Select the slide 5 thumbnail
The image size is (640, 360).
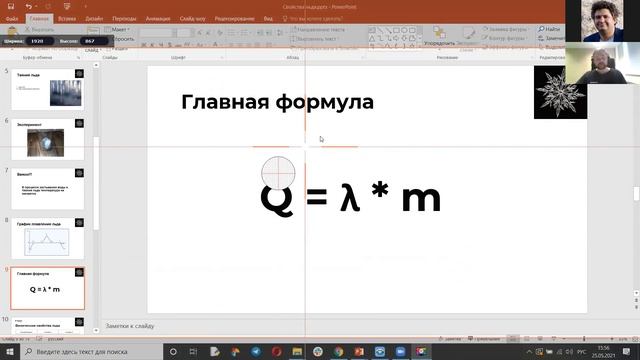coord(47,89)
